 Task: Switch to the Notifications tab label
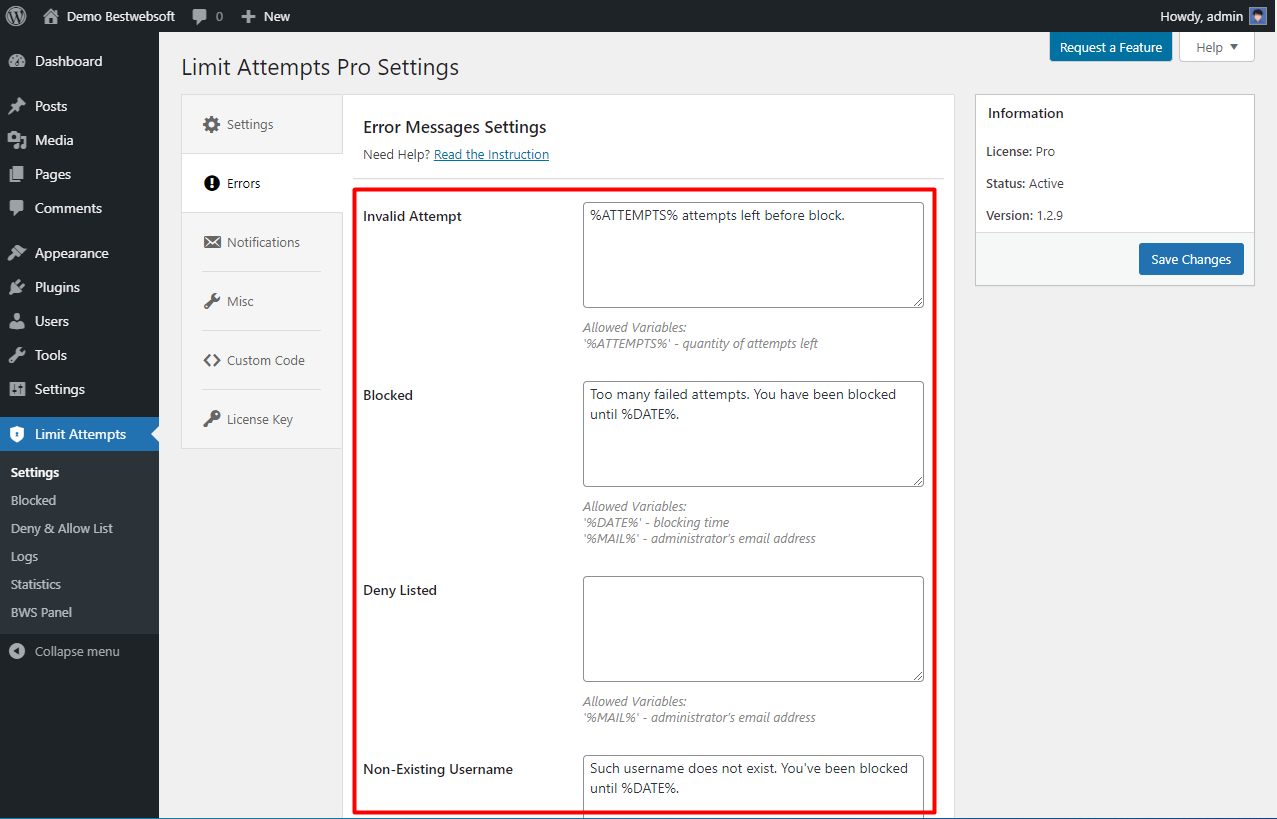tap(263, 242)
